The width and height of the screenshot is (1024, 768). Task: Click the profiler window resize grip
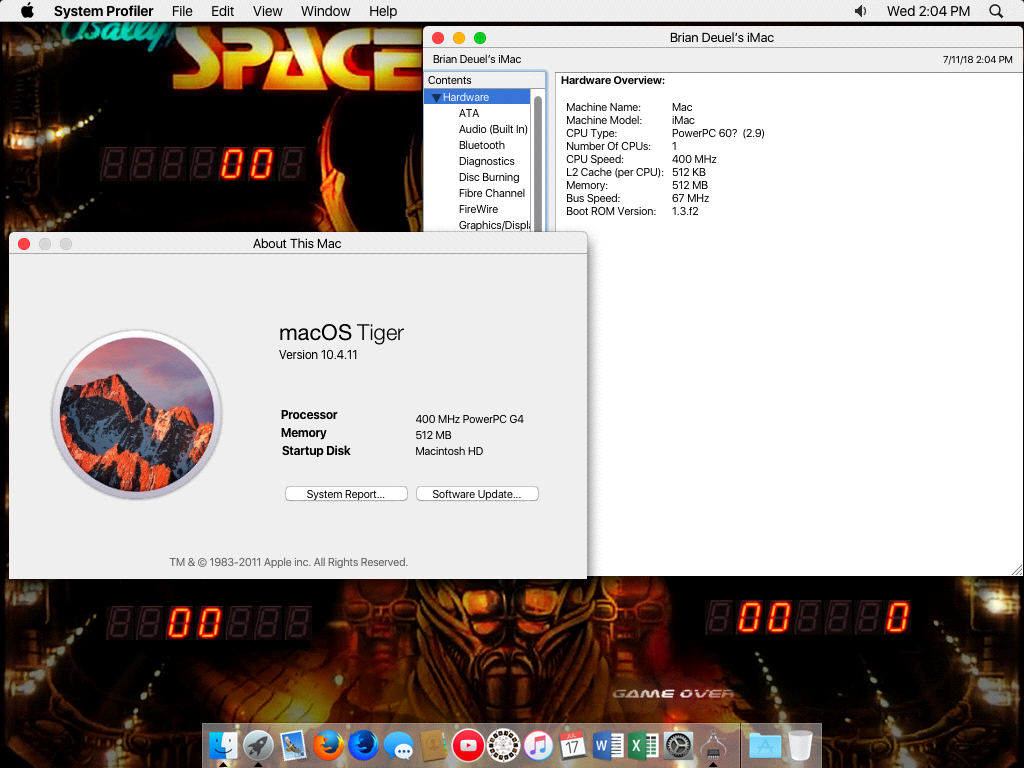[1017, 569]
